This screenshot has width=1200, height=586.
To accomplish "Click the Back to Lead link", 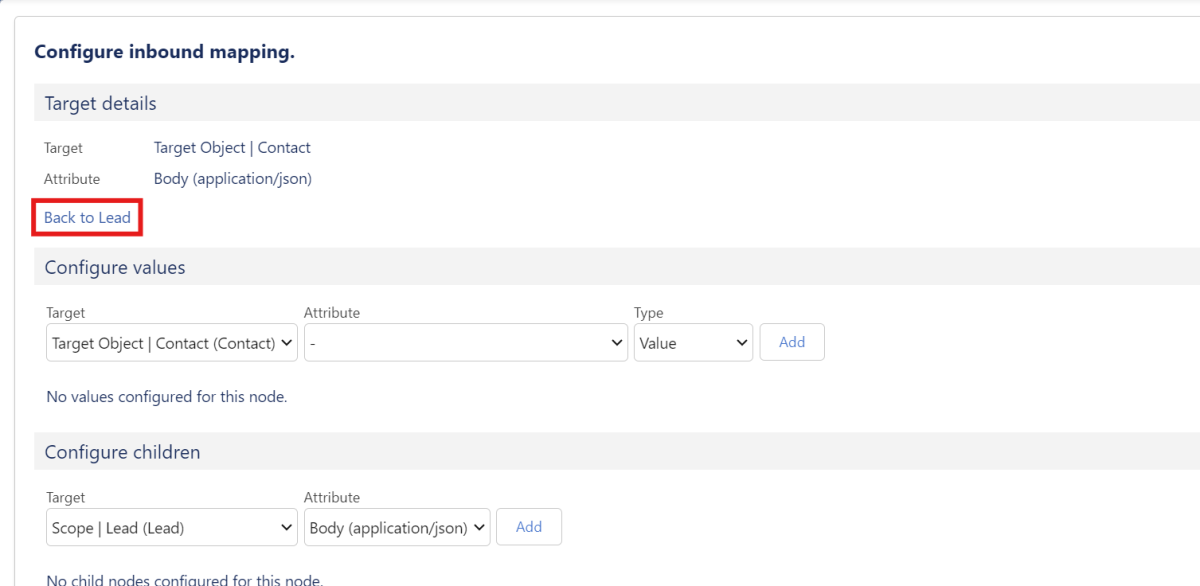I will point(87,218).
